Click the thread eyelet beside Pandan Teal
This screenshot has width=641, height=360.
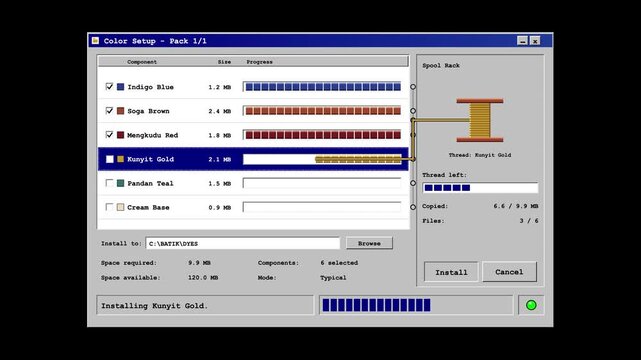click(413, 183)
